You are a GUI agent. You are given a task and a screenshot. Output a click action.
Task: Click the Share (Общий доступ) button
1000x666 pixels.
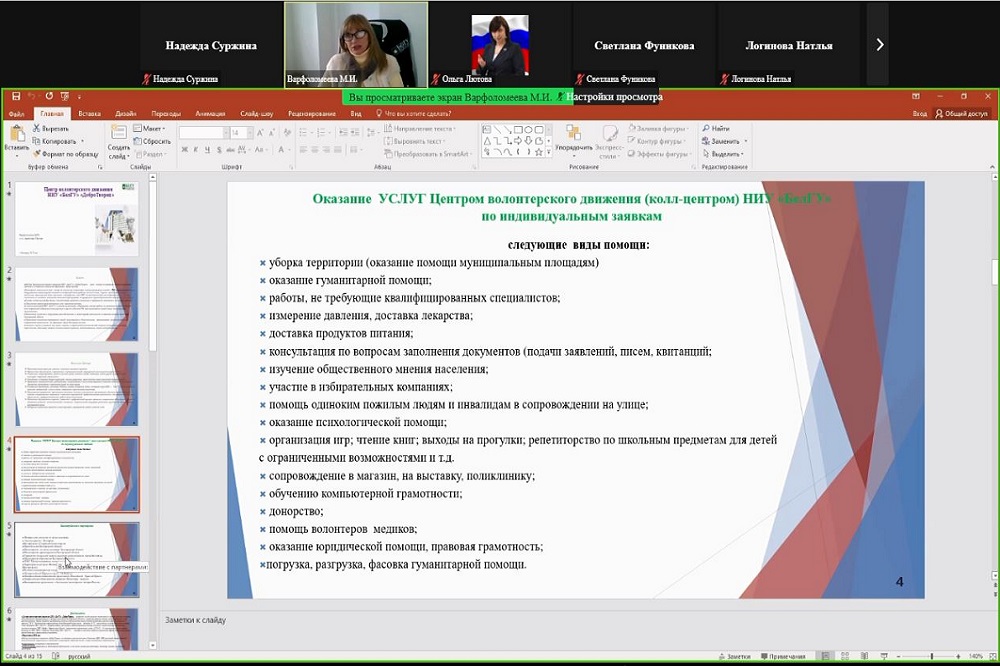[961, 114]
